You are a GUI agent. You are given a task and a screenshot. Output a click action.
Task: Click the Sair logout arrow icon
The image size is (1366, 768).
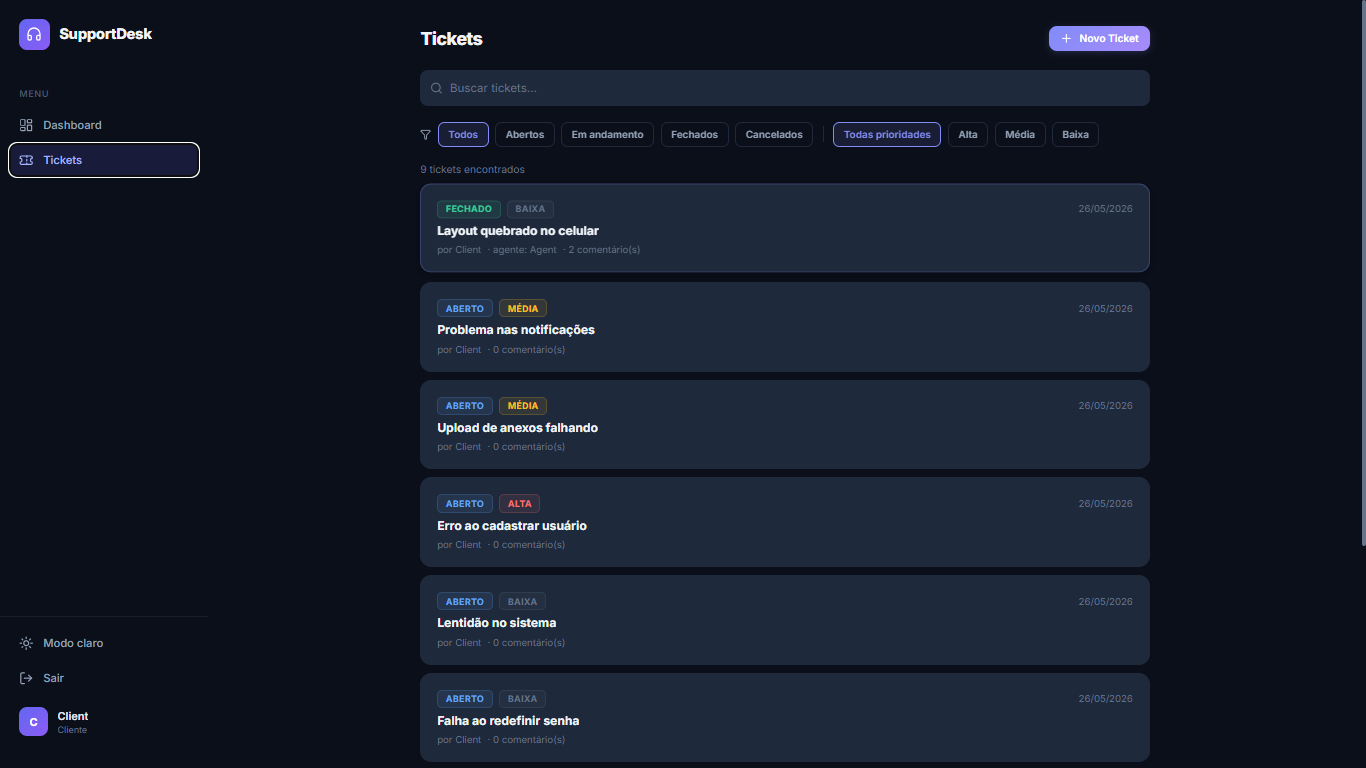[x=26, y=678]
